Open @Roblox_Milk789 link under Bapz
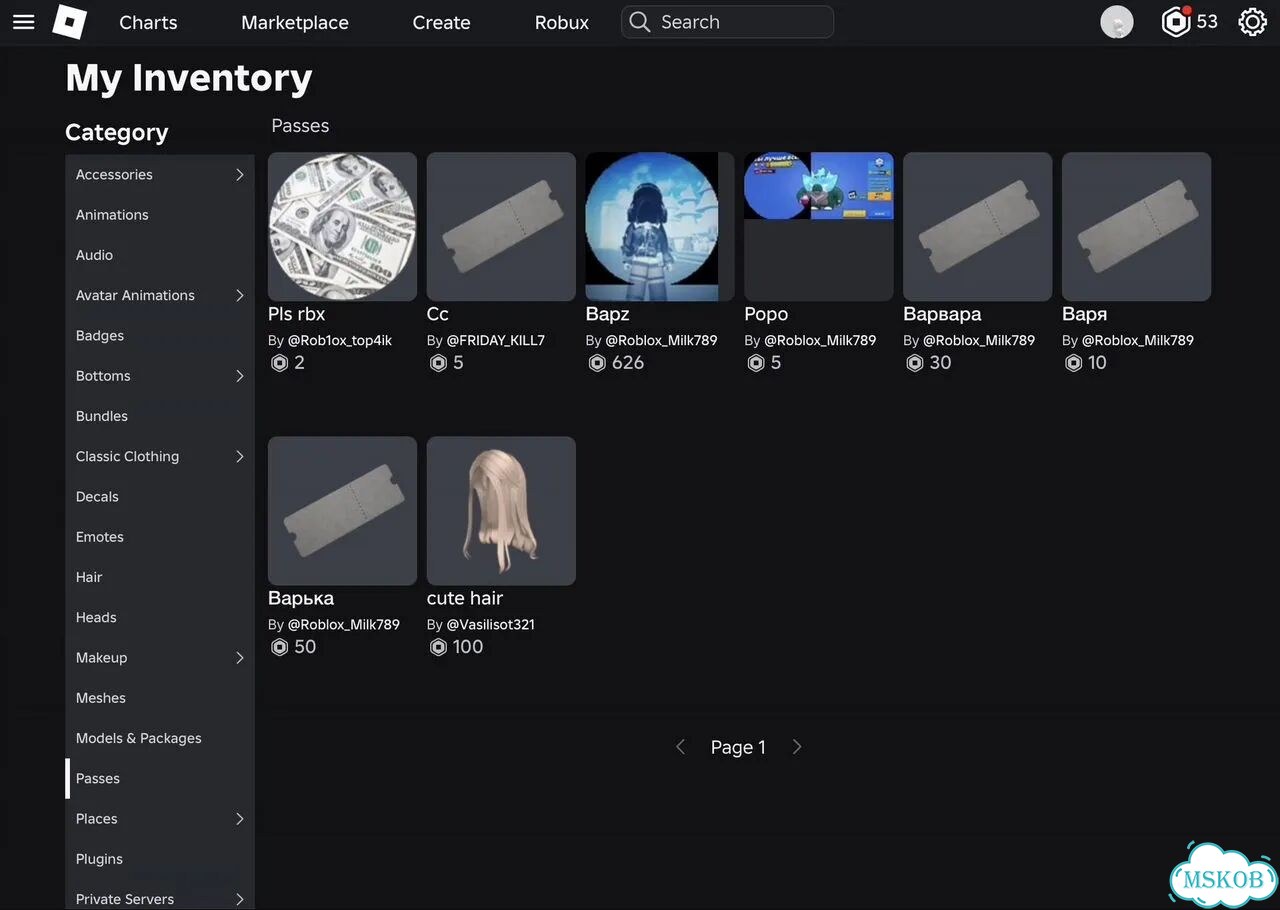 [x=661, y=340]
